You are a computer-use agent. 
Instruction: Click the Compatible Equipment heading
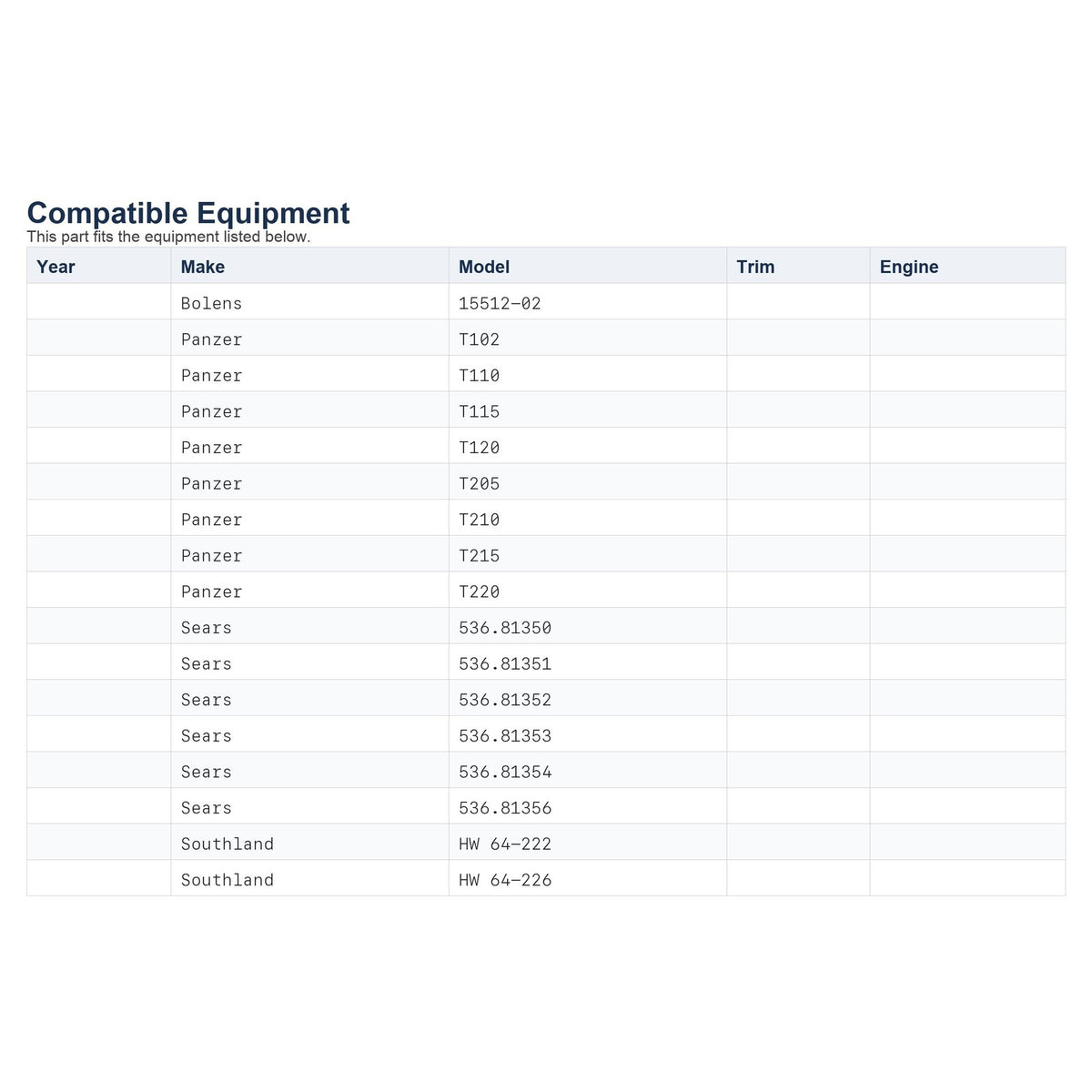[x=188, y=212]
